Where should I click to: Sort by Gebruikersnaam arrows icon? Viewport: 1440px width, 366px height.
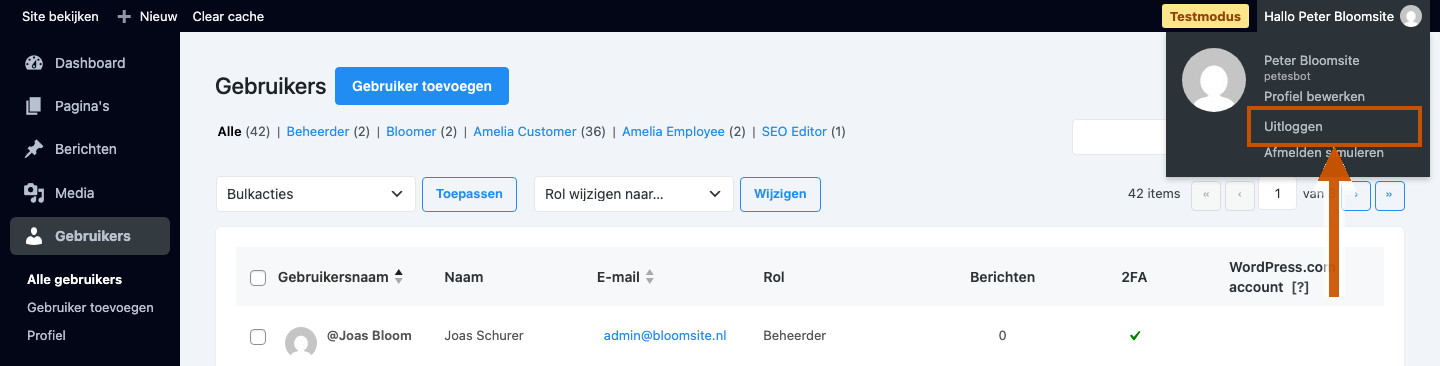pyautogui.click(x=399, y=277)
